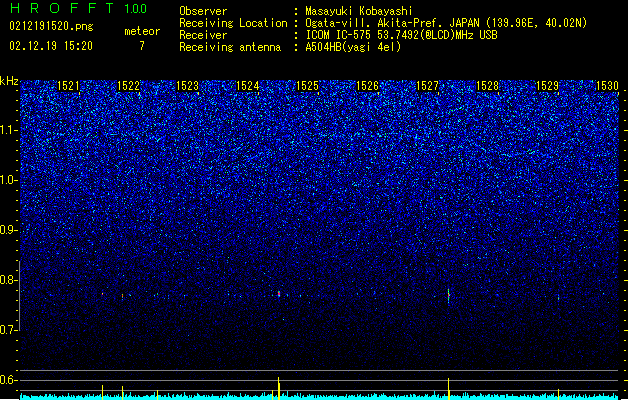Click the 1527 time marker
Image resolution: width=629 pixels, height=400 pixels.
click(428, 86)
